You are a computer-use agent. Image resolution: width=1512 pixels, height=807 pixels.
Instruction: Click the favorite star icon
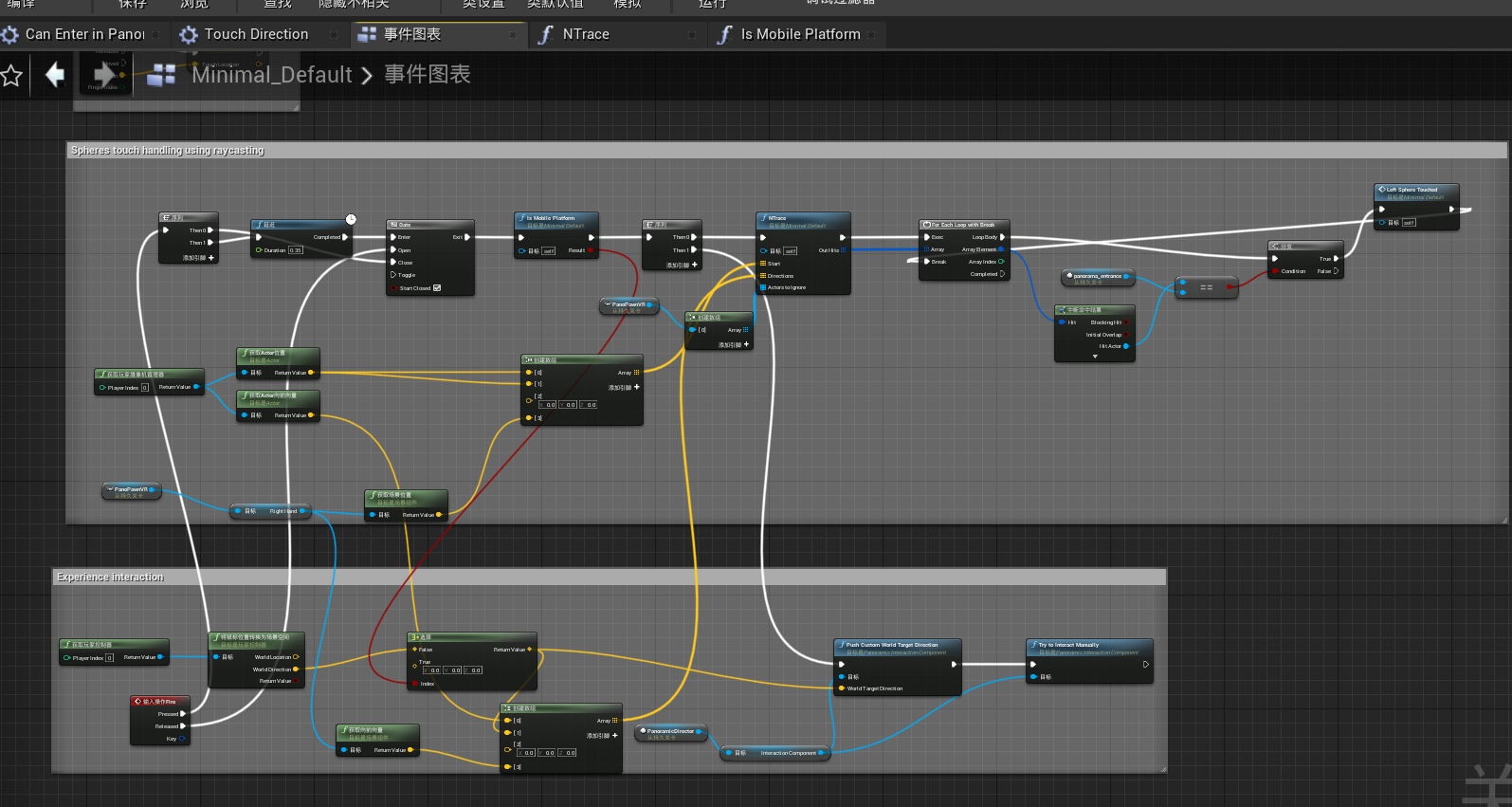point(11,75)
